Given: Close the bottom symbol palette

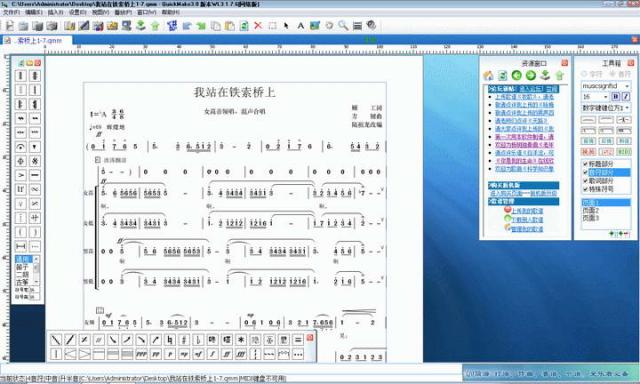Looking at the screenshot, I should tap(310, 337).
